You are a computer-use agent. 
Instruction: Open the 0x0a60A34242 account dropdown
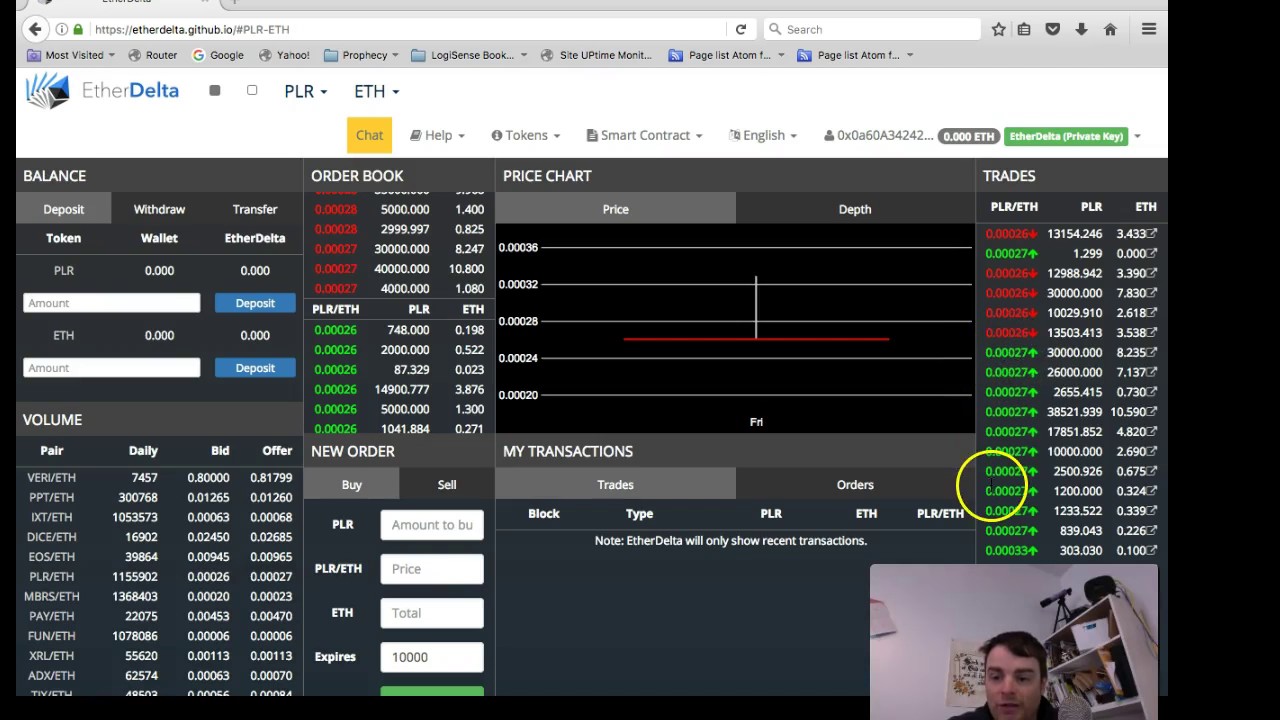(x=878, y=135)
